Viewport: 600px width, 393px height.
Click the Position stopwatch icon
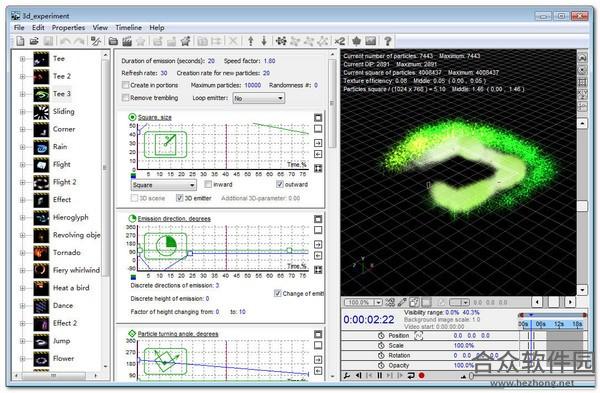(381, 336)
